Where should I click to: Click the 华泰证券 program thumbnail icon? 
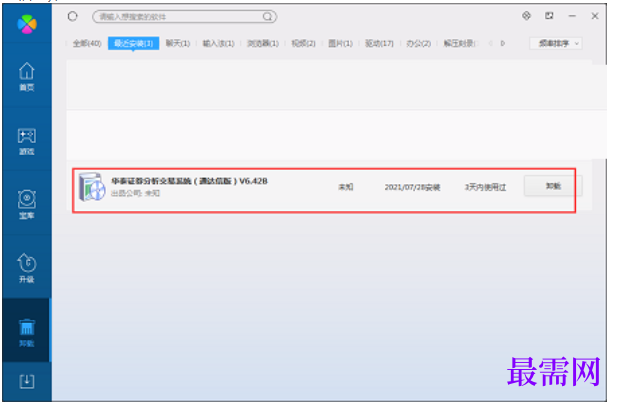click(92, 187)
